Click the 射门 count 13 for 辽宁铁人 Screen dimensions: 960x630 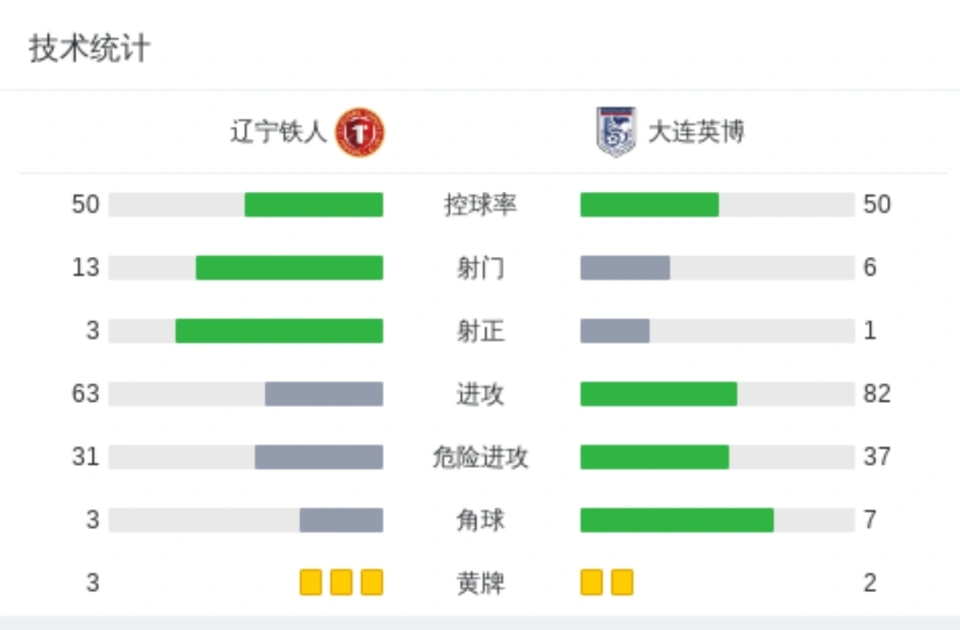coord(86,268)
